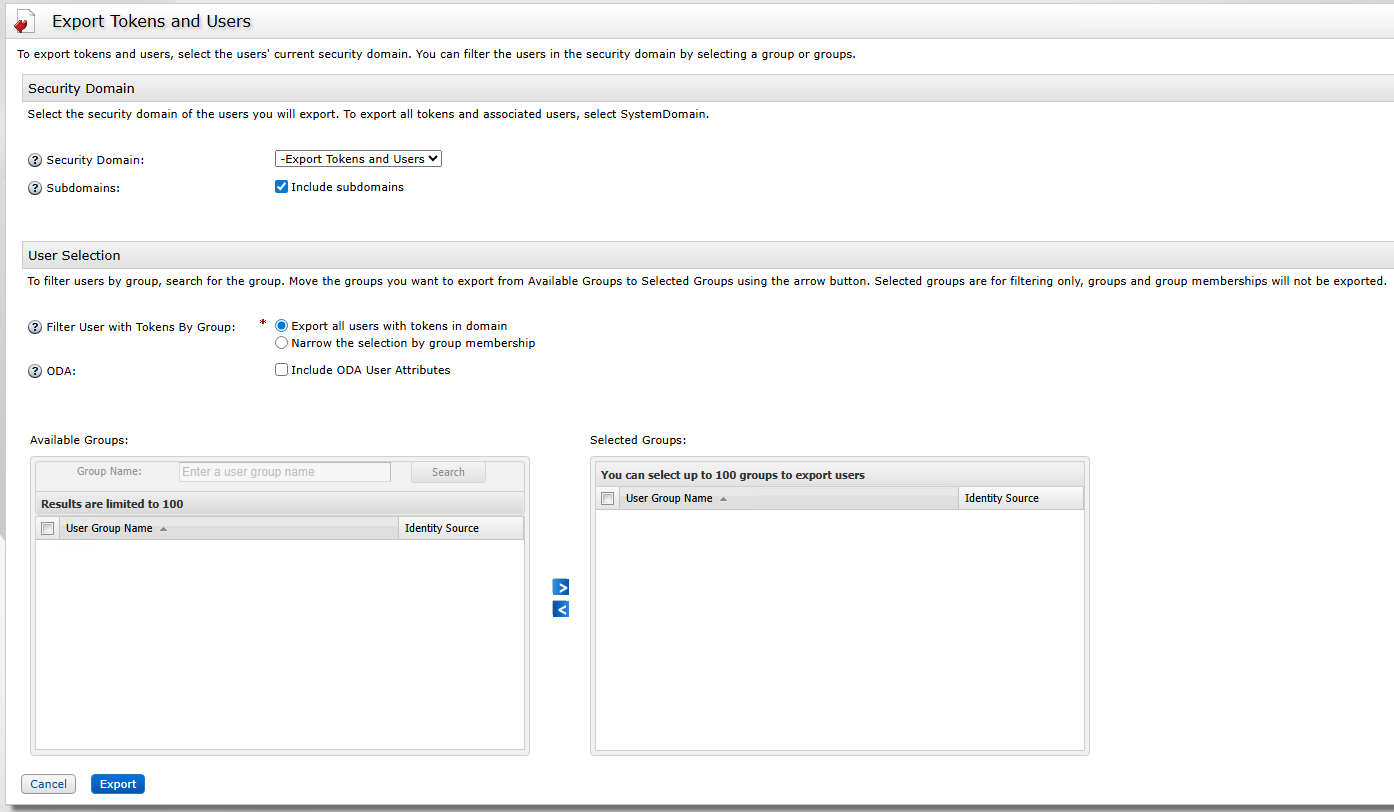Click the help icon next to Subdomains
1394x812 pixels.
click(35, 188)
